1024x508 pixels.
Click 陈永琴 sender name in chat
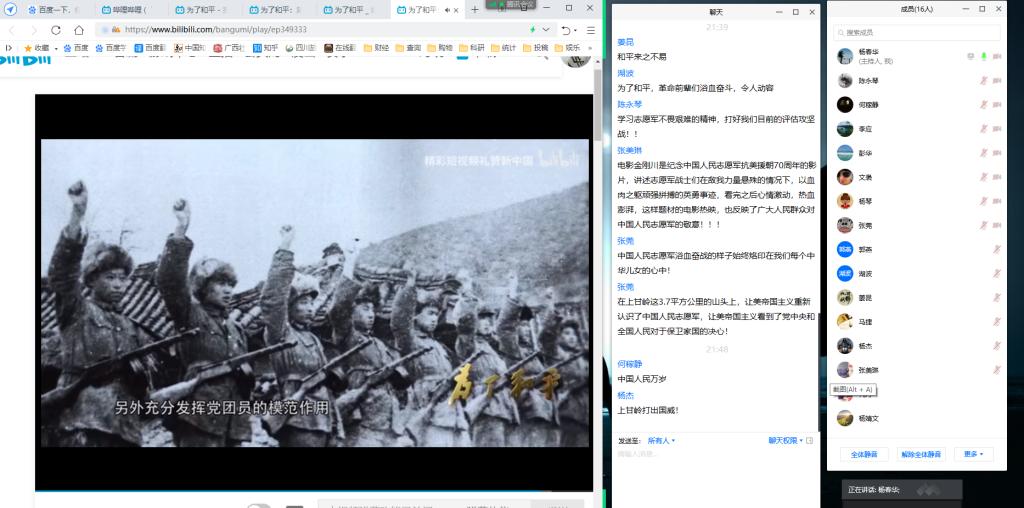[630, 104]
